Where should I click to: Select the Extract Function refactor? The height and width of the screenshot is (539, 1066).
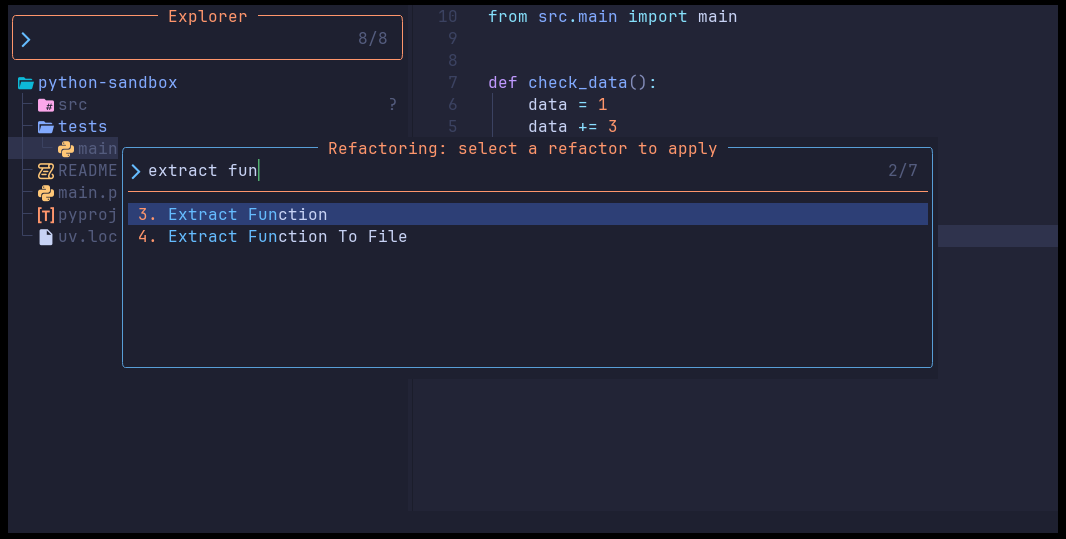528,214
